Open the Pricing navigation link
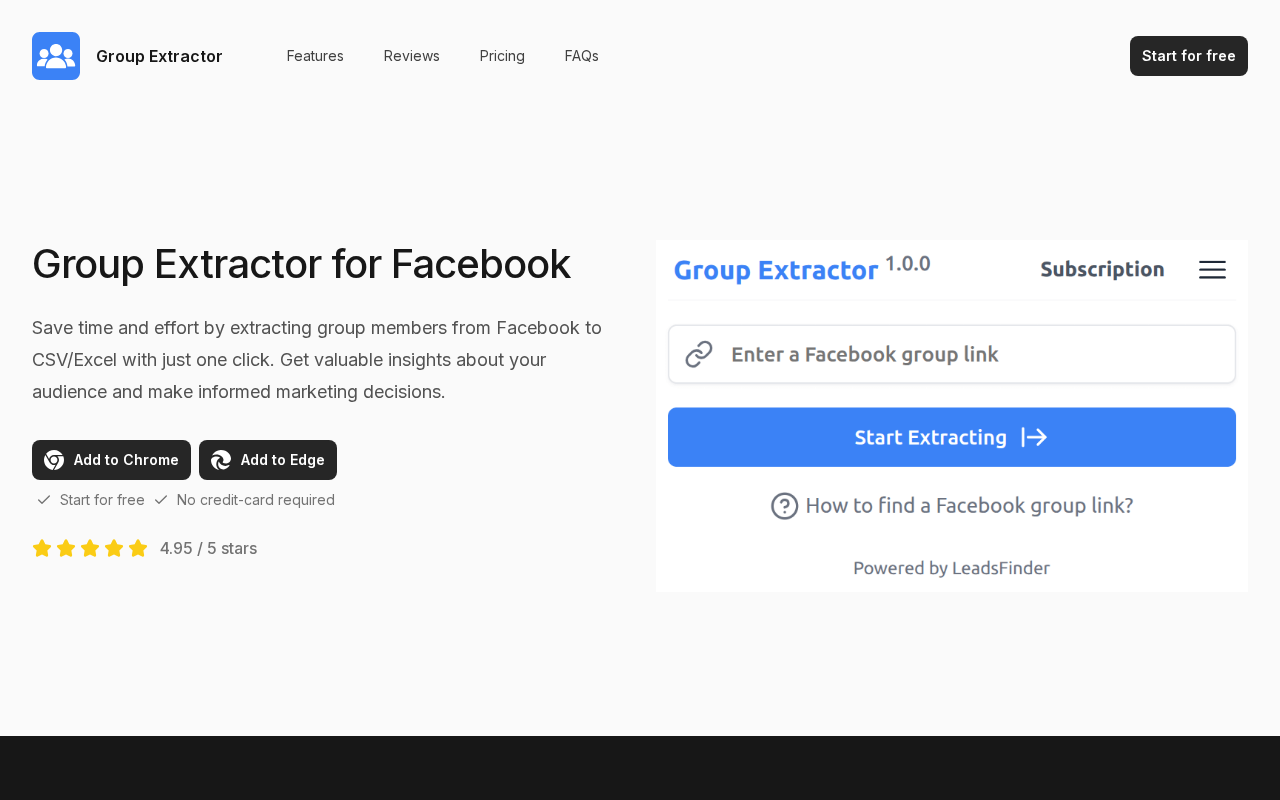The width and height of the screenshot is (1280, 800). tap(502, 56)
